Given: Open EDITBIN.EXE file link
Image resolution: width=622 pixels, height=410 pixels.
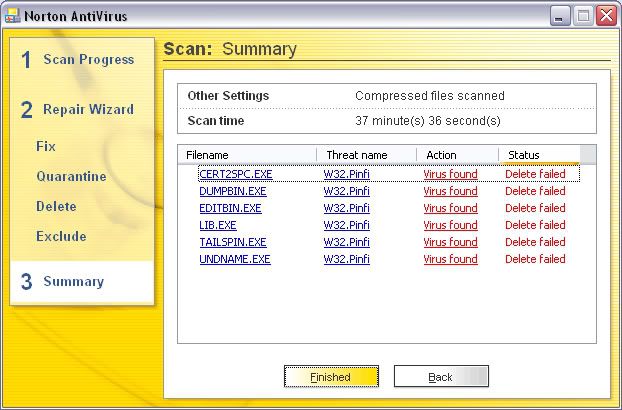Looking at the screenshot, I should [x=230, y=208].
